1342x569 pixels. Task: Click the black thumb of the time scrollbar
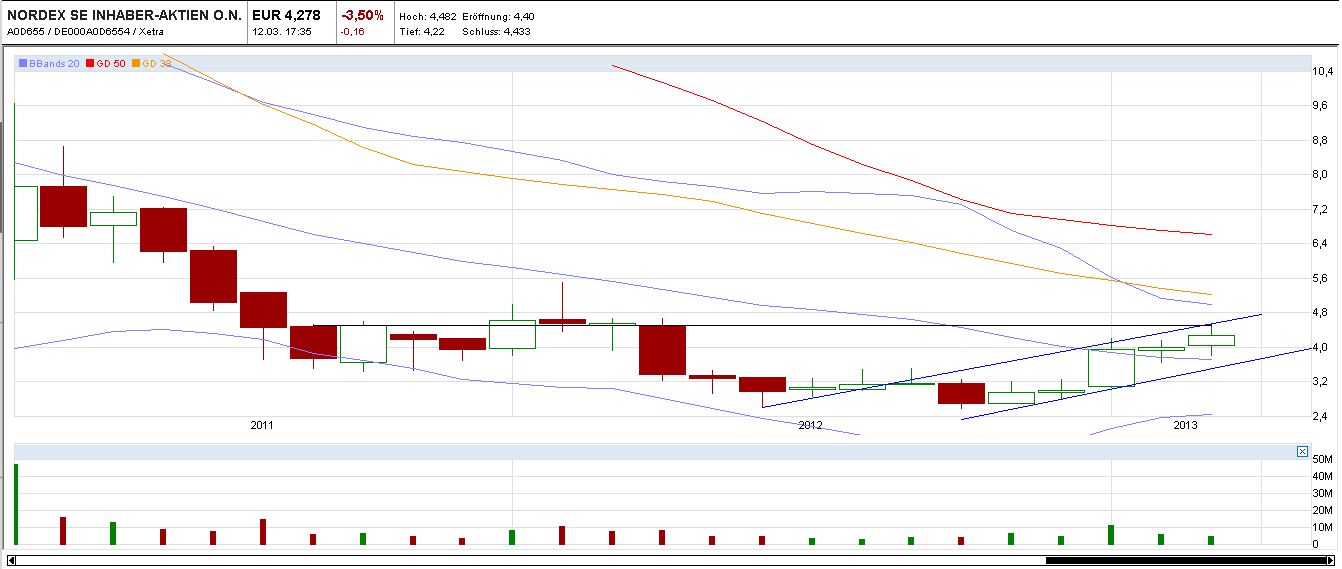(1184, 560)
